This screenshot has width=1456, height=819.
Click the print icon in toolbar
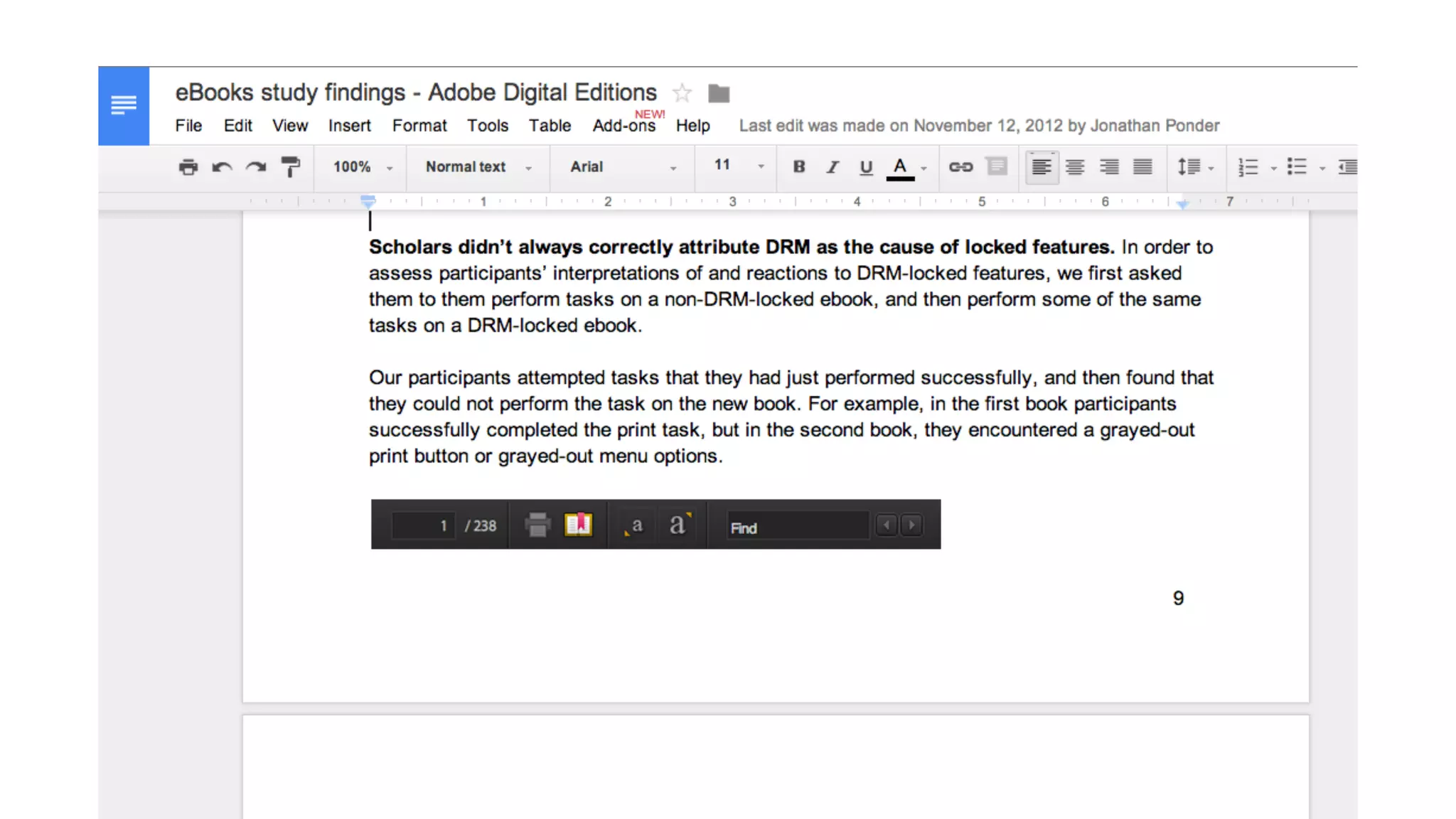(188, 167)
